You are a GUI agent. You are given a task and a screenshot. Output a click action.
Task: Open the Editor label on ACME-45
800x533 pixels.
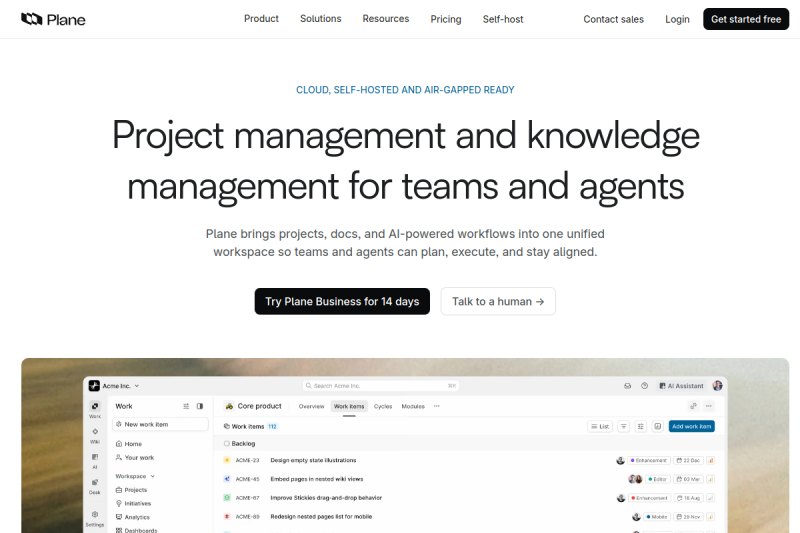point(658,479)
